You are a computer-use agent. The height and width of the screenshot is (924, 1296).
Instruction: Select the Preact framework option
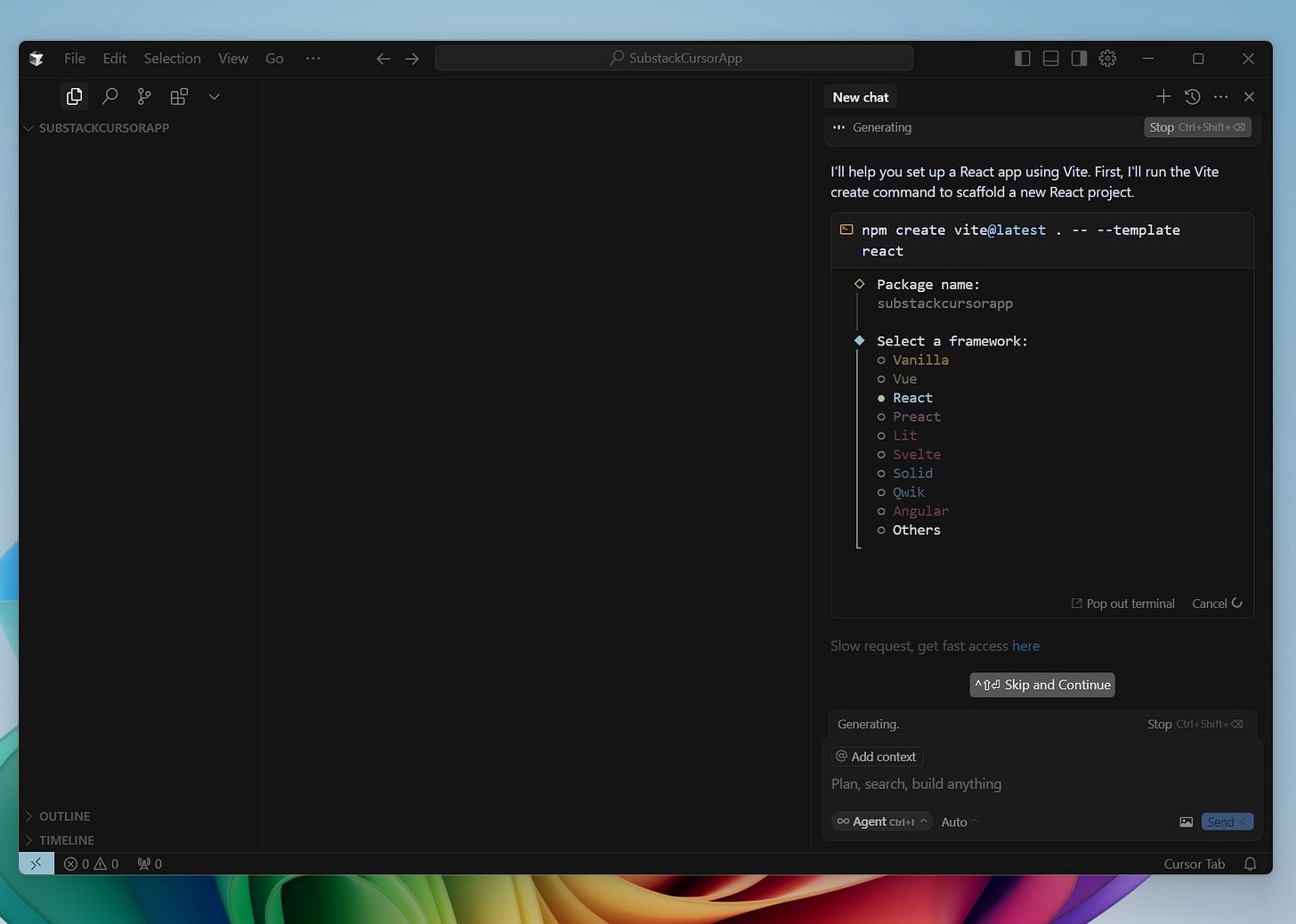tap(916, 417)
